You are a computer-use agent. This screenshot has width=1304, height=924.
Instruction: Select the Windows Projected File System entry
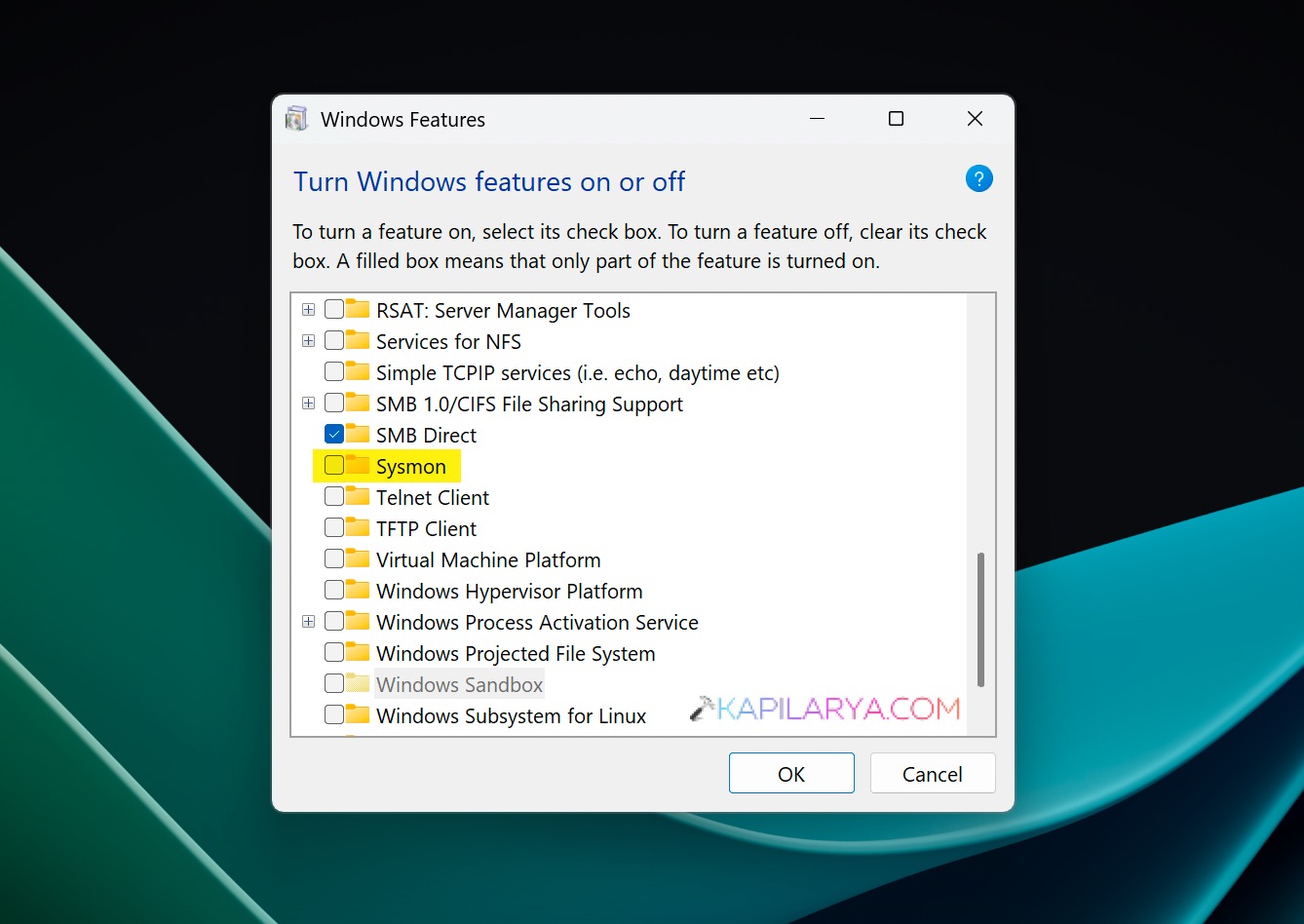pyautogui.click(x=515, y=653)
